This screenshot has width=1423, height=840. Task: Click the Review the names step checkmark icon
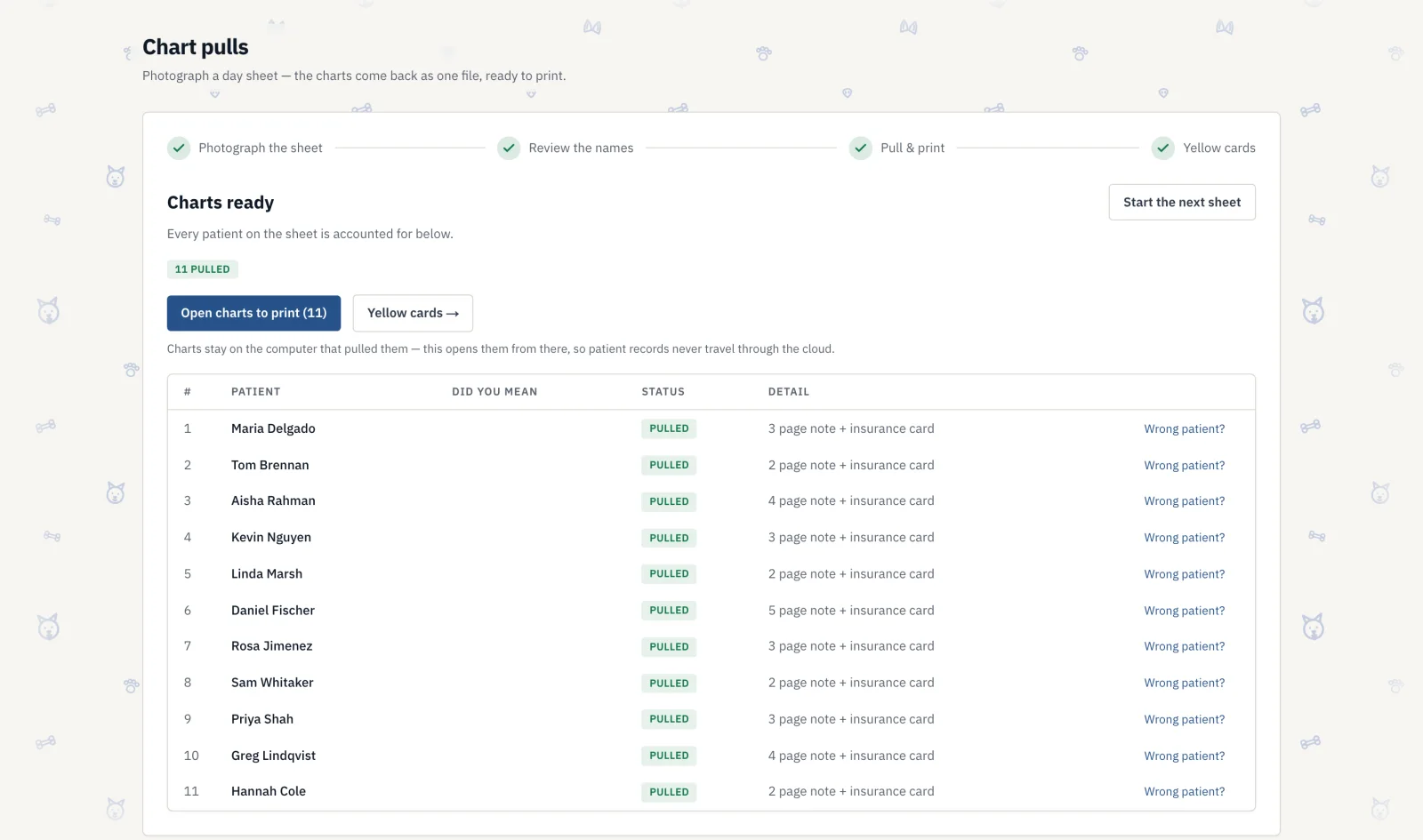(509, 148)
